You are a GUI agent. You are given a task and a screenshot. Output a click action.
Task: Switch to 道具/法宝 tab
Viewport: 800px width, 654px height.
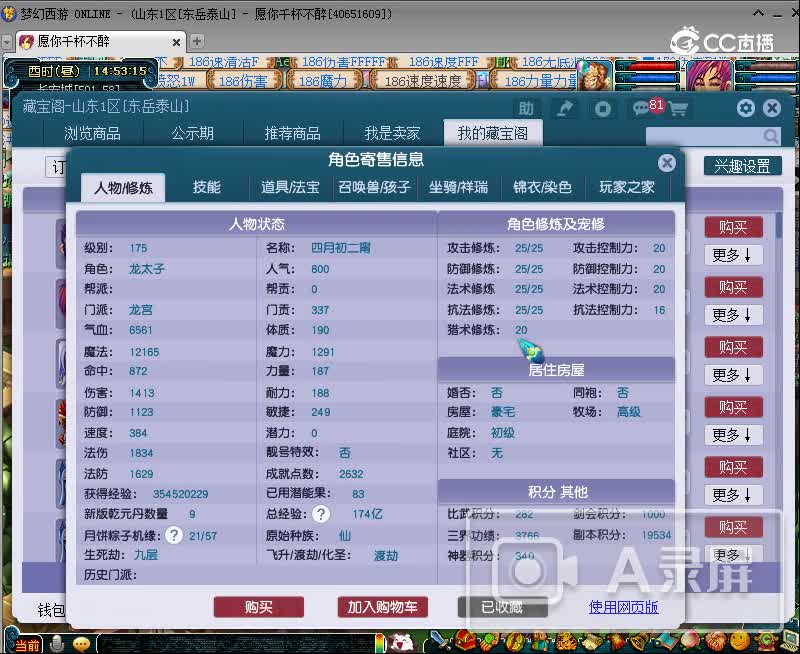290,187
